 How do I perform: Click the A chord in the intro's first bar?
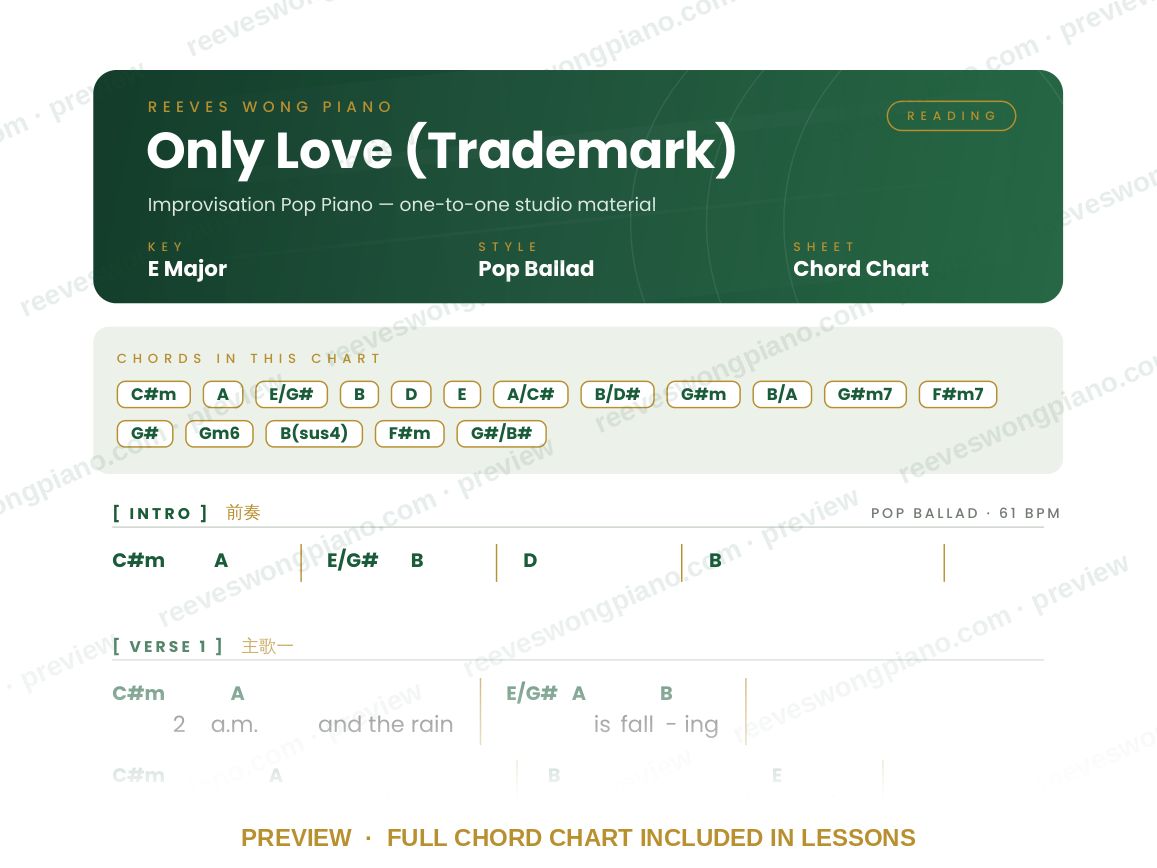(x=221, y=560)
